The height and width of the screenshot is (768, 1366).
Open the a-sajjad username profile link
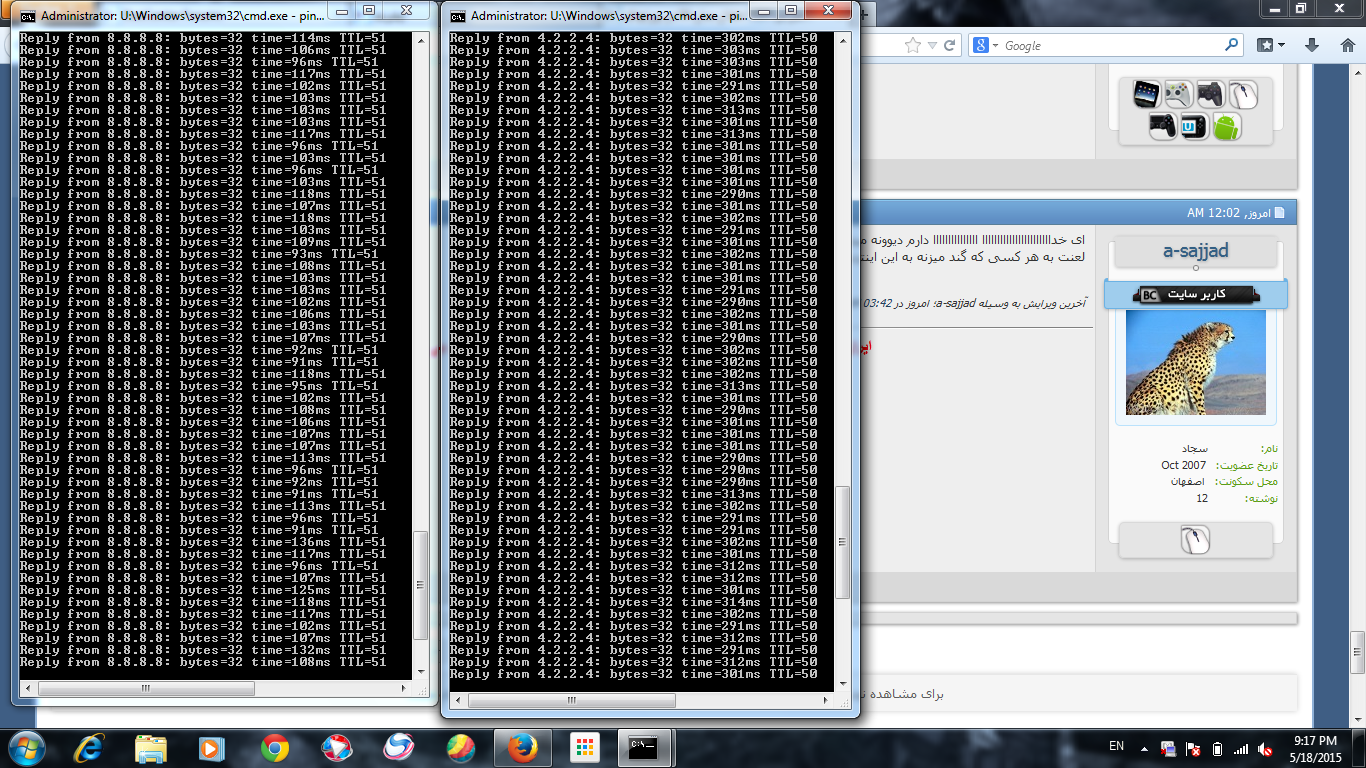click(x=1195, y=251)
